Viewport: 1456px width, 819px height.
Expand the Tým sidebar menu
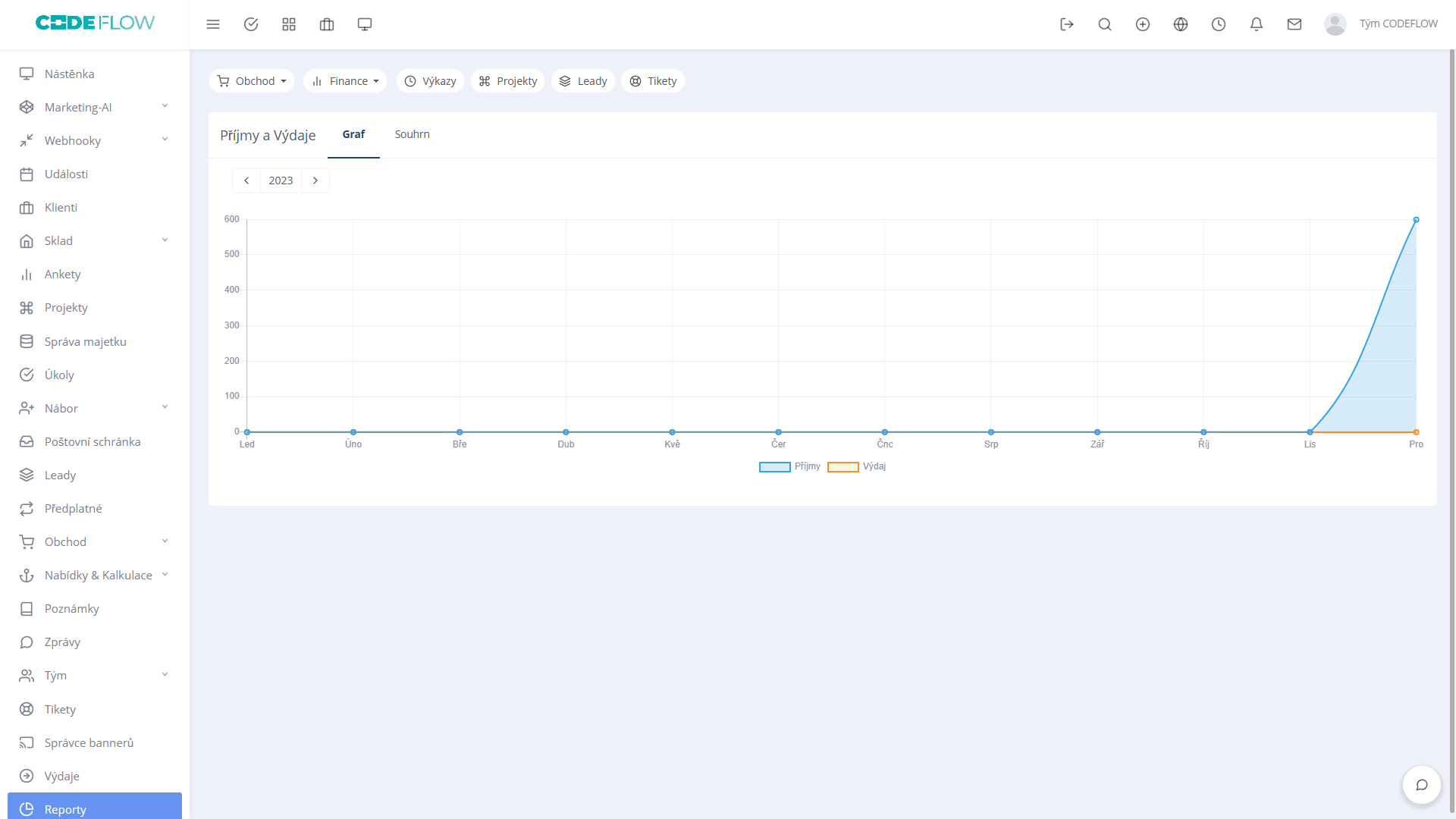point(95,675)
